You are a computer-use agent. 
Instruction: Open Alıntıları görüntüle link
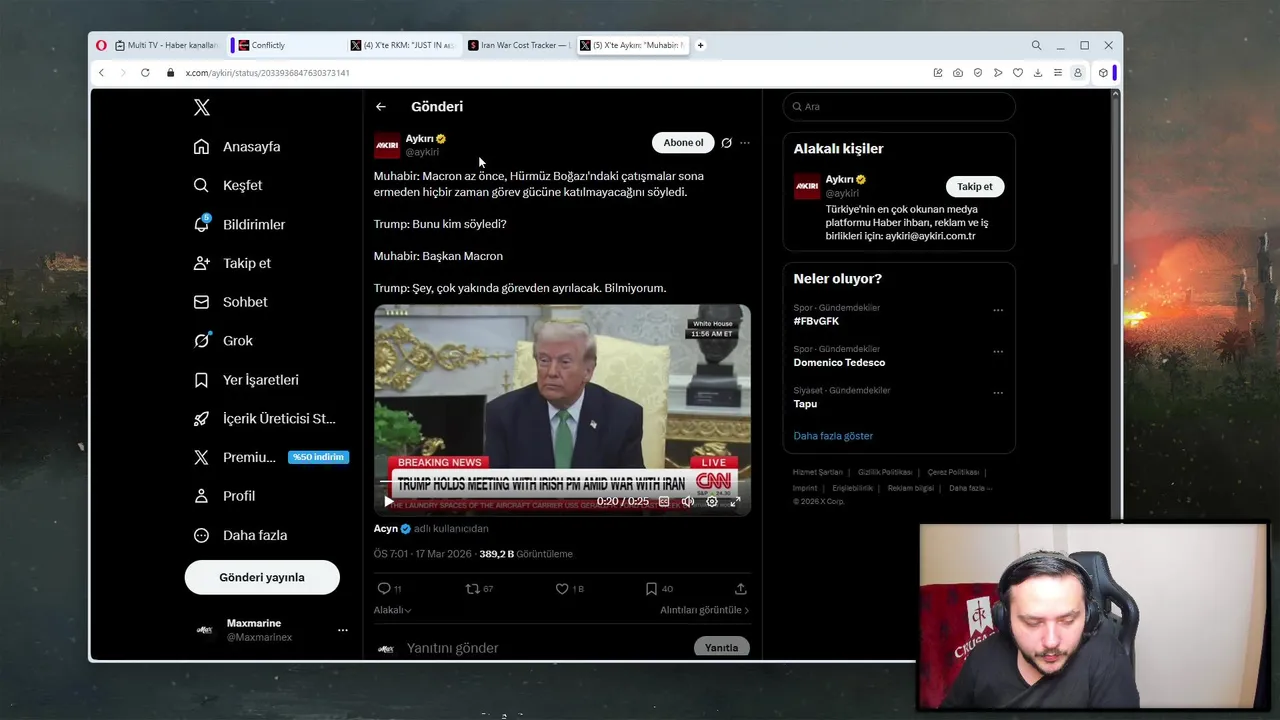pos(704,610)
